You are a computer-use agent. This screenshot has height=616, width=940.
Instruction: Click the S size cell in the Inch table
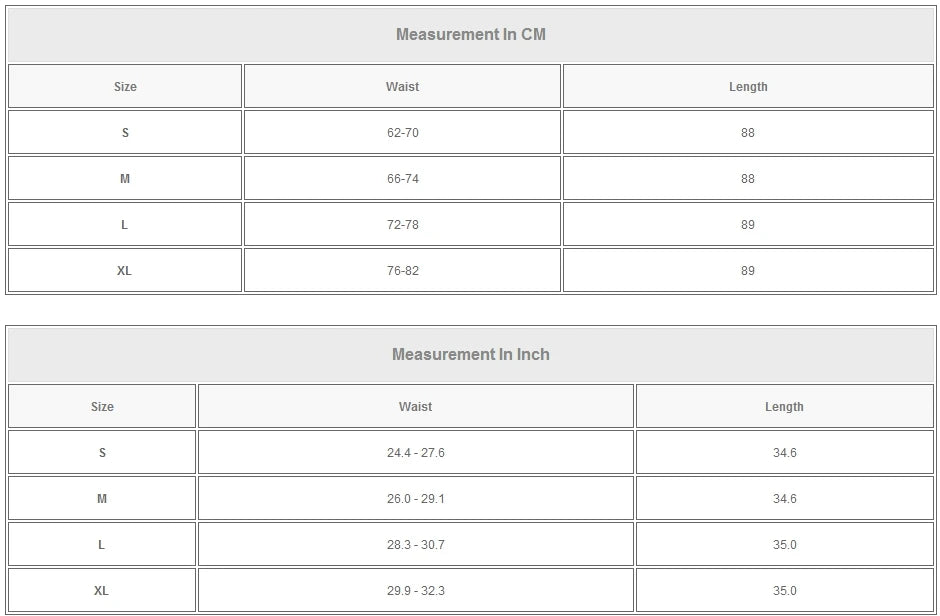[x=102, y=453]
